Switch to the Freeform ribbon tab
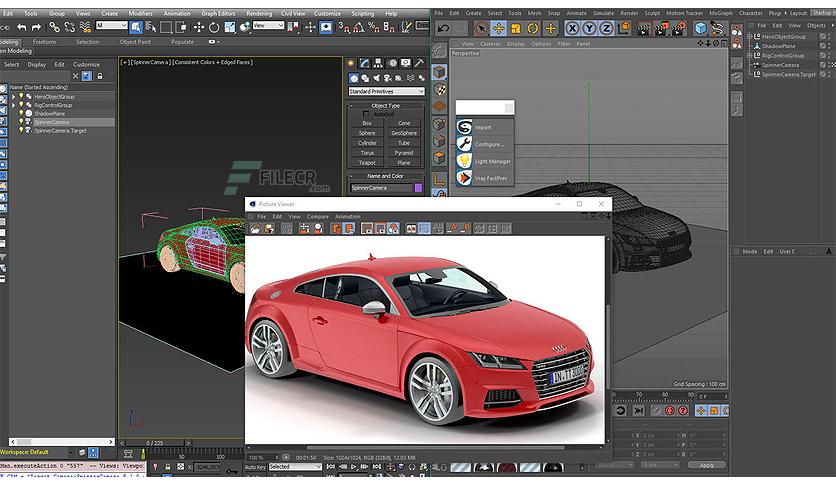 (x=44, y=42)
